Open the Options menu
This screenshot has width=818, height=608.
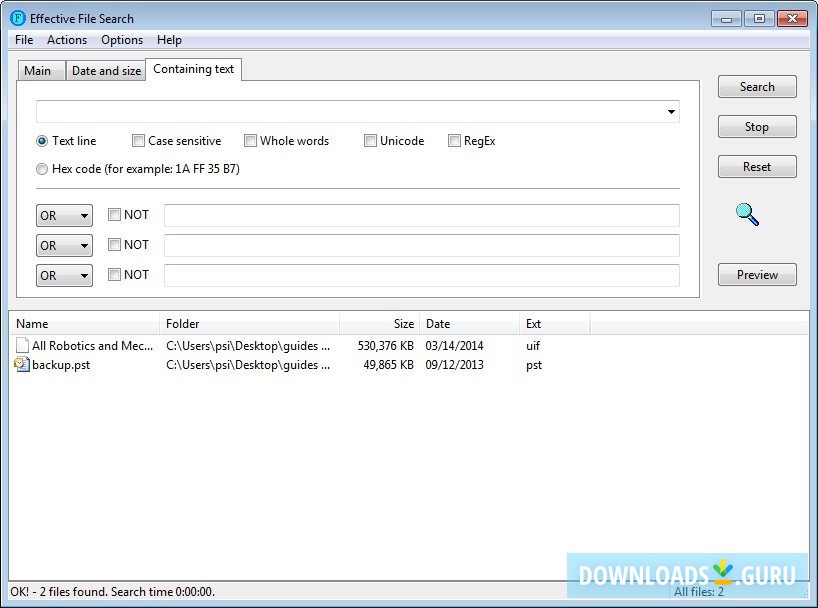coord(122,40)
